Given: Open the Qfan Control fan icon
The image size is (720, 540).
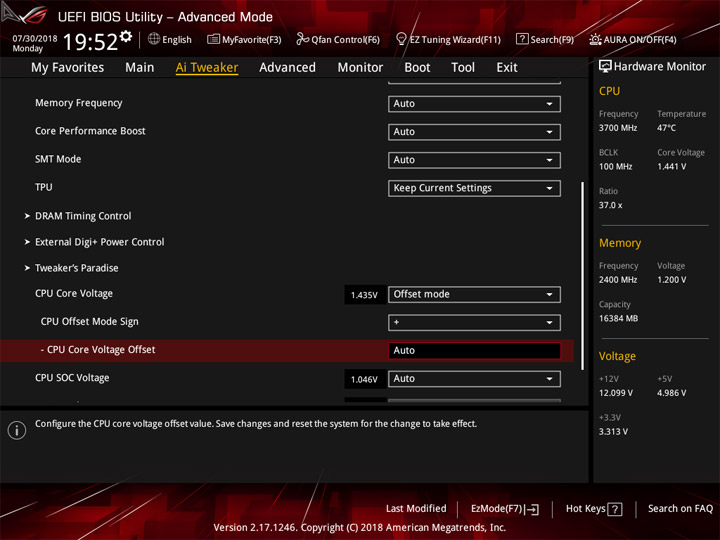Looking at the screenshot, I should 302,39.
